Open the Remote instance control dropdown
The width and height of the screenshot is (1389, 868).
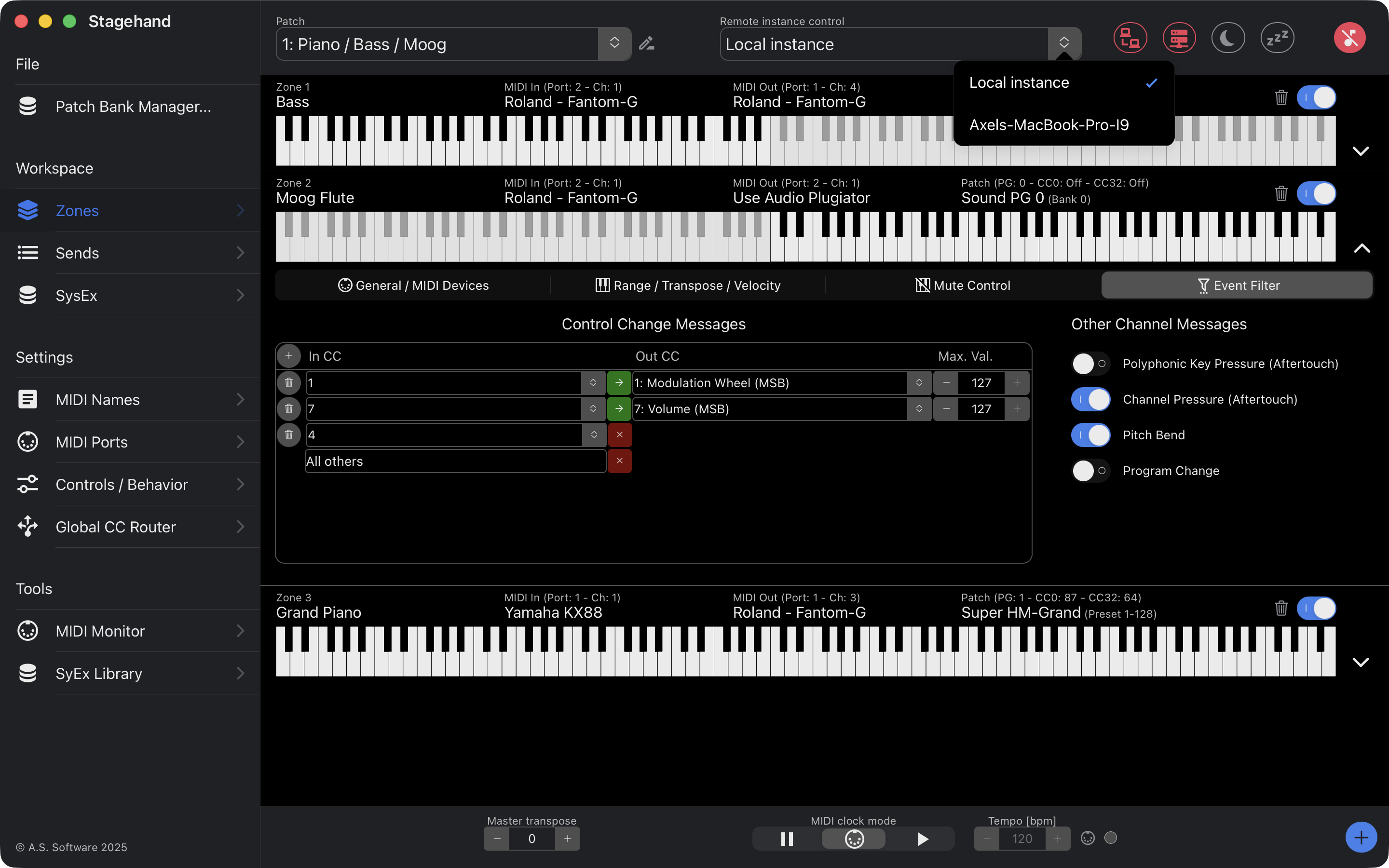(1063, 43)
